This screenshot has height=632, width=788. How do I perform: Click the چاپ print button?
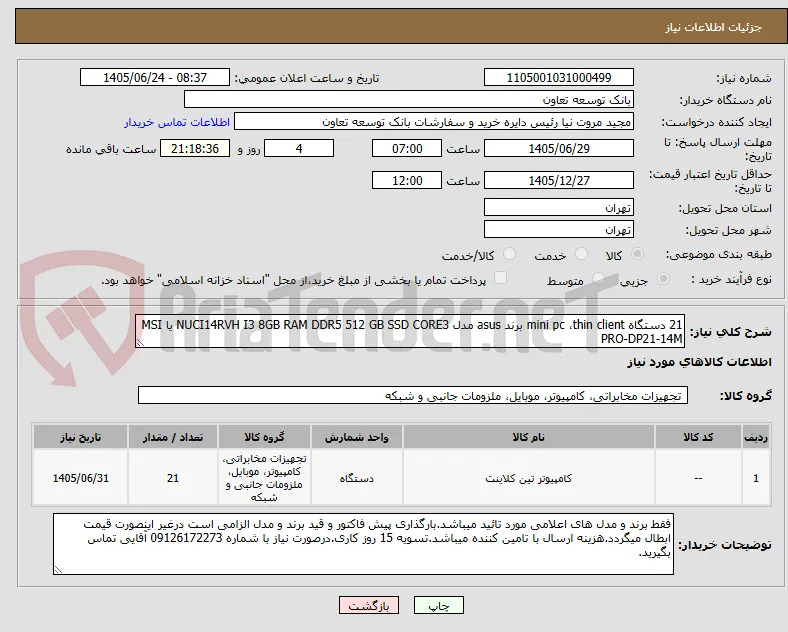(439, 605)
